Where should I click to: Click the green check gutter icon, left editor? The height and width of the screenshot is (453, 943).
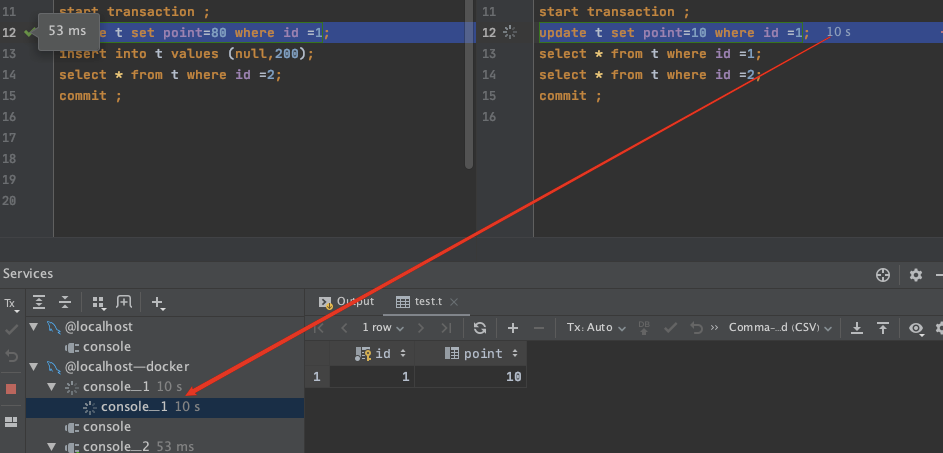click(x=28, y=32)
